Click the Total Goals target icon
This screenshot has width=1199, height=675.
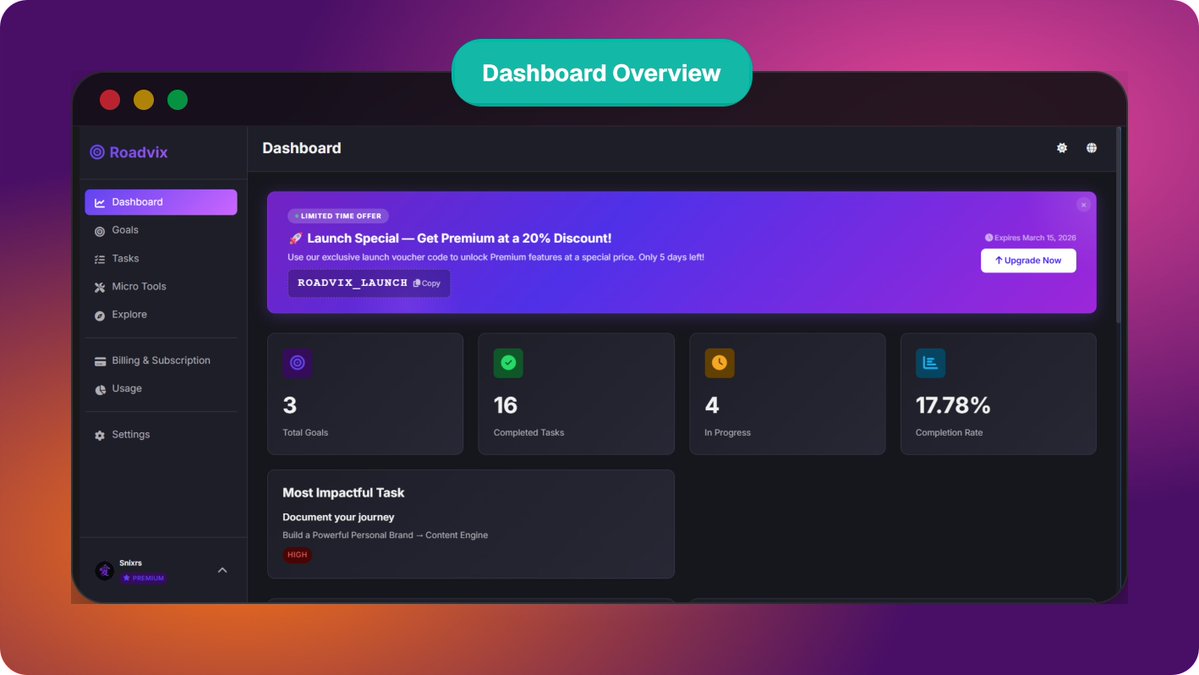(297, 363)
